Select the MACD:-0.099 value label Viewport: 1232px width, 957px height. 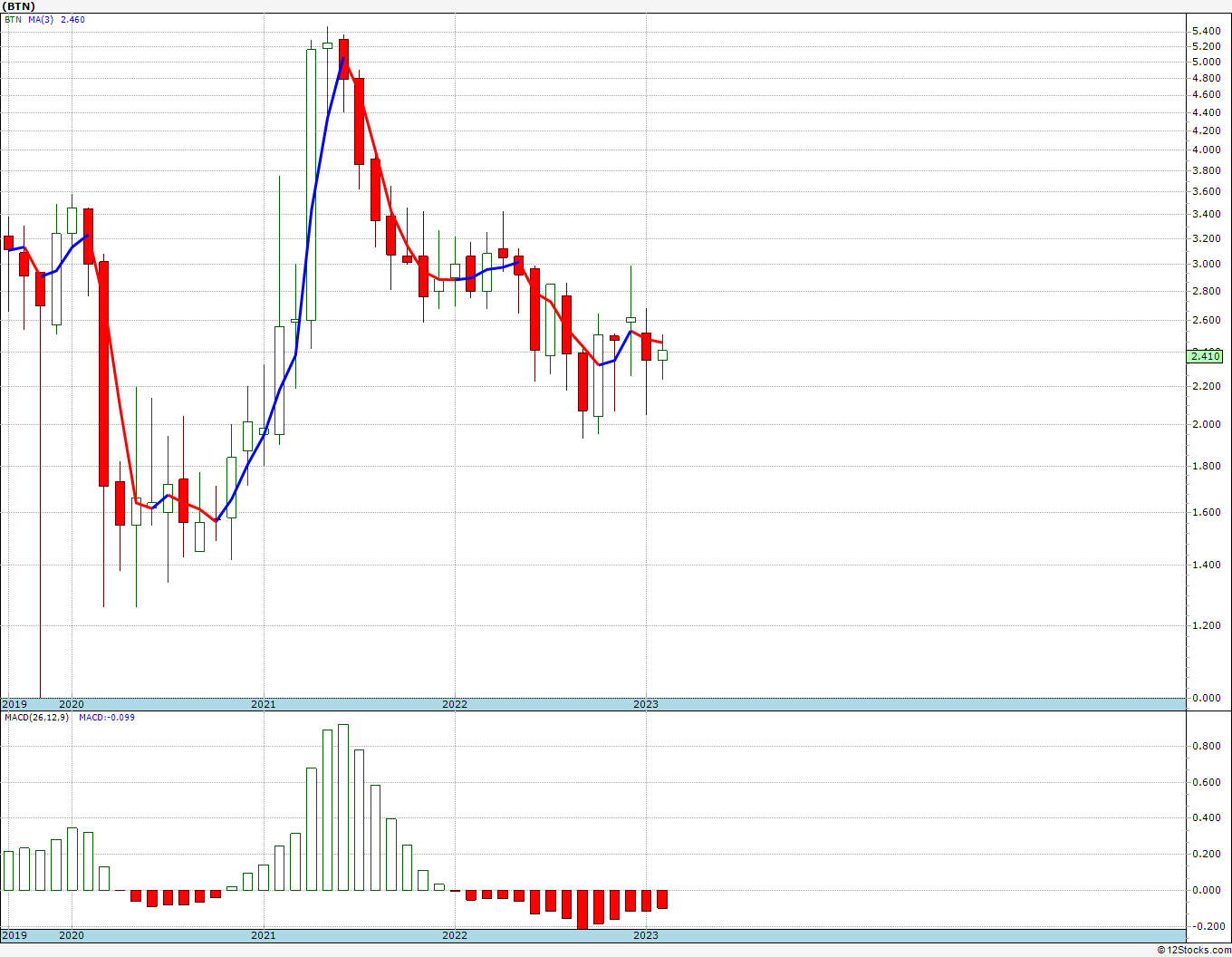pos(107,718)
